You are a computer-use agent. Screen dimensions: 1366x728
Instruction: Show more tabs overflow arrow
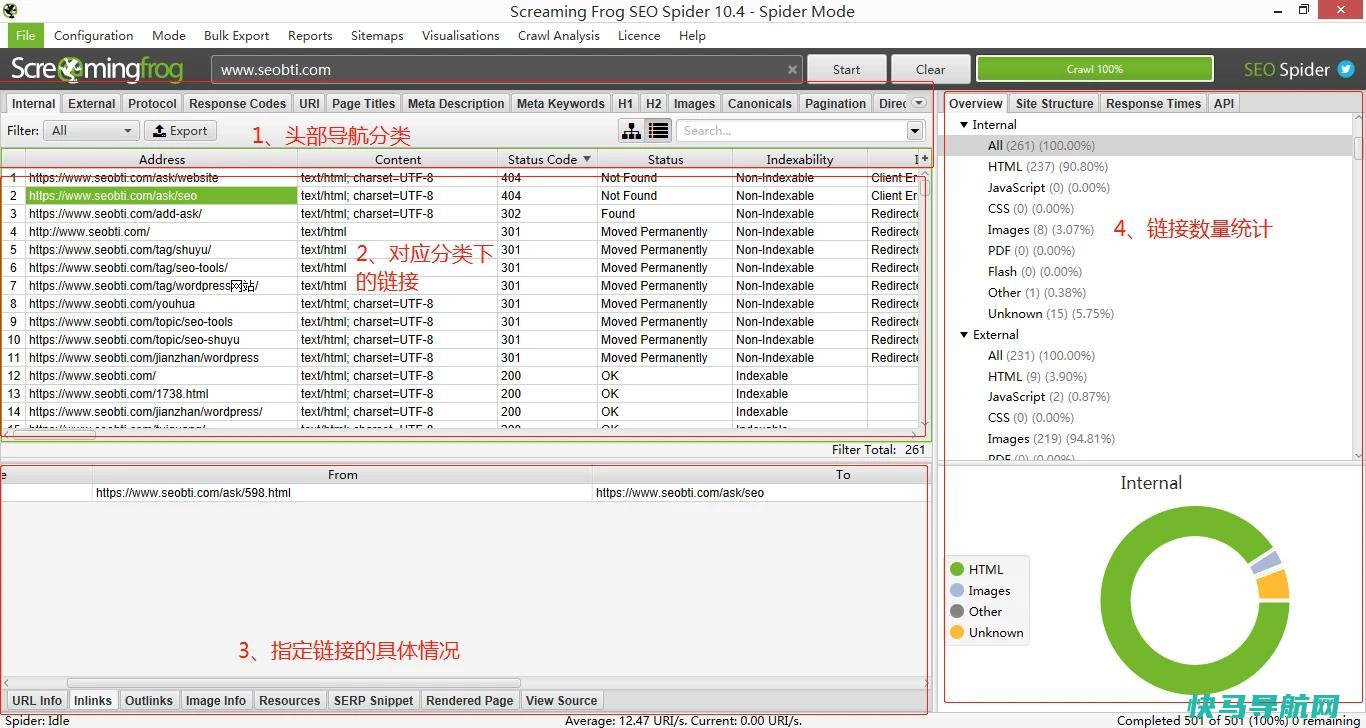click(x=918, y=103)
